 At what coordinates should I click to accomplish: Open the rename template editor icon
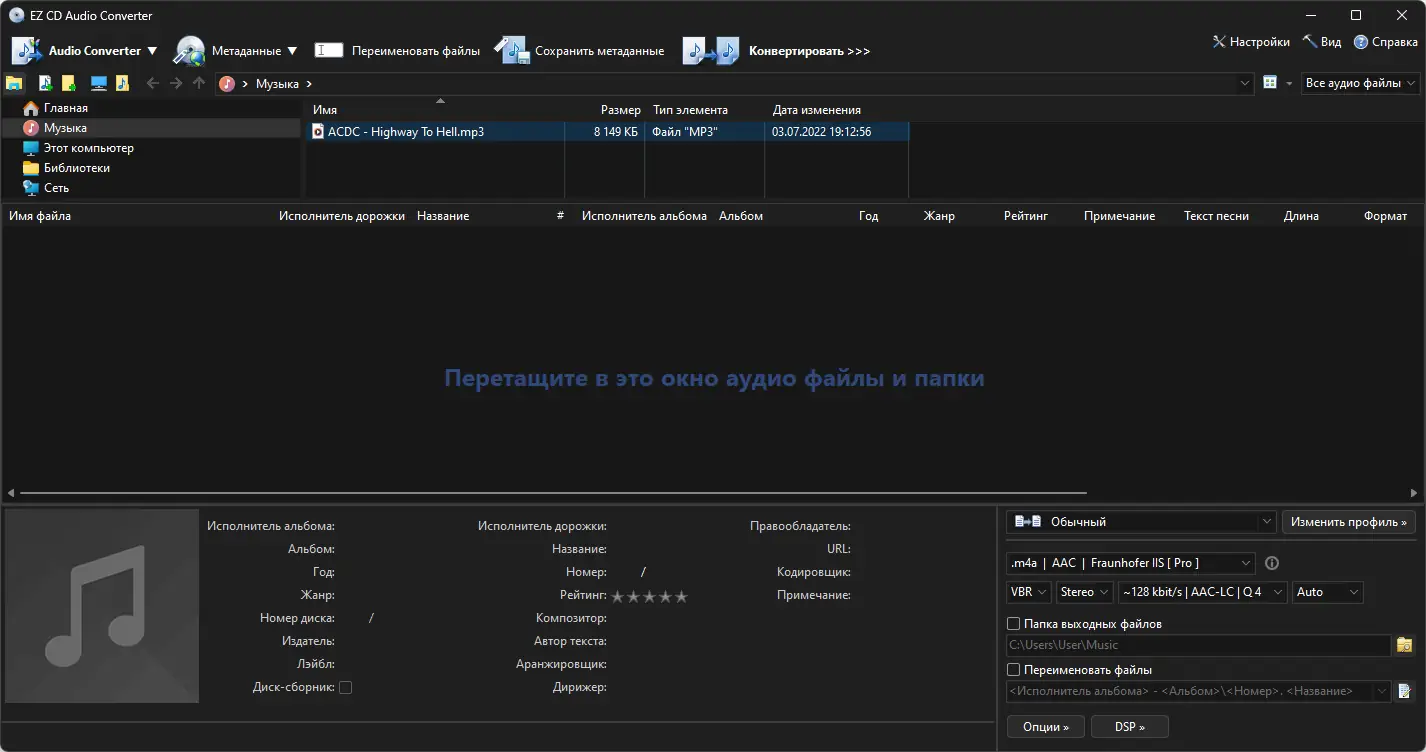pos(1403,691)
